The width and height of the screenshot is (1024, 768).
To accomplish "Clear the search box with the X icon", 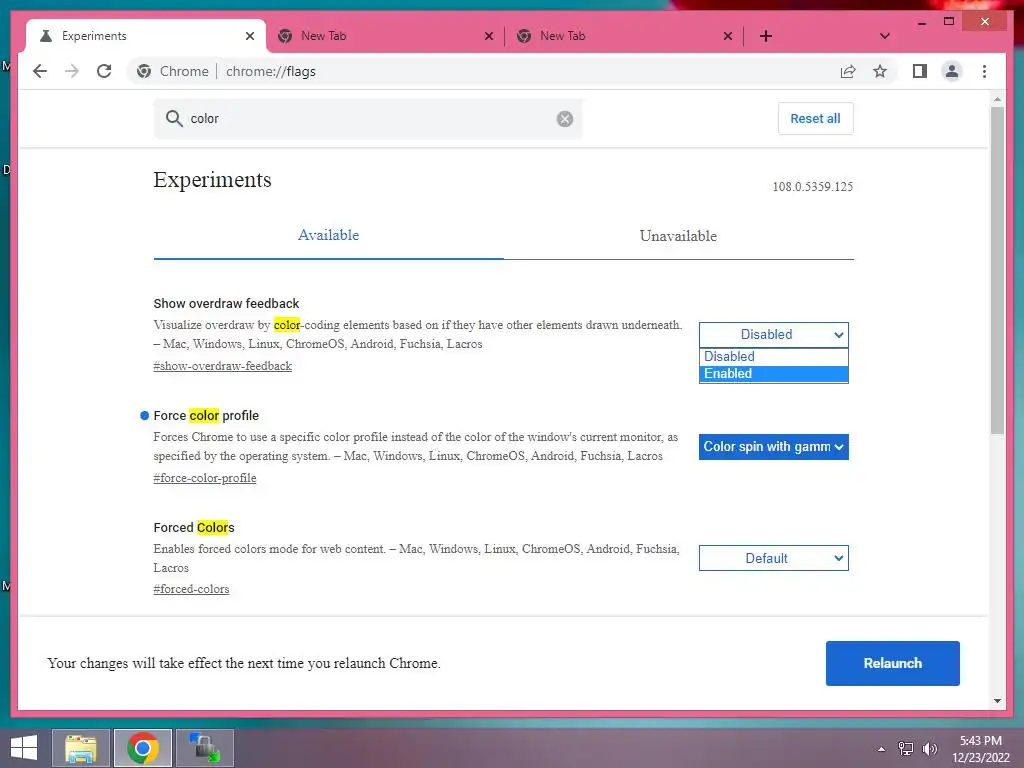I will (x=565, y=119).
